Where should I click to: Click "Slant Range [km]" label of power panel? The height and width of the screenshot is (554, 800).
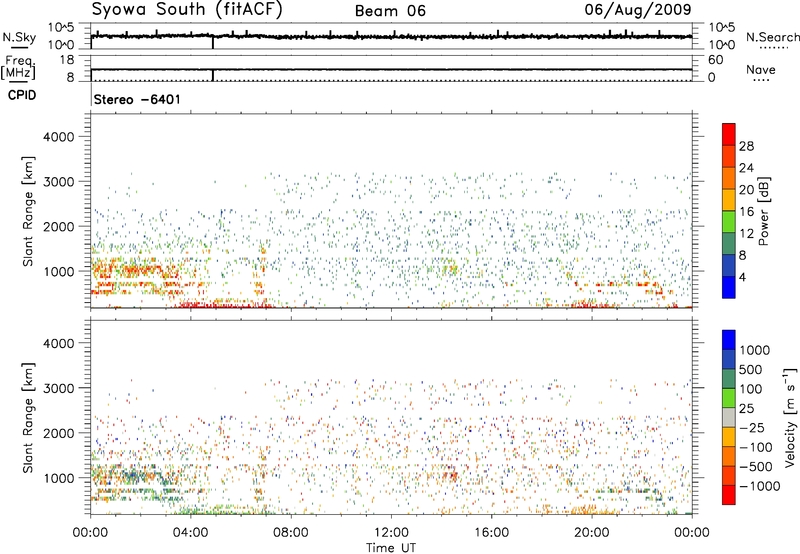coord(28,211)
